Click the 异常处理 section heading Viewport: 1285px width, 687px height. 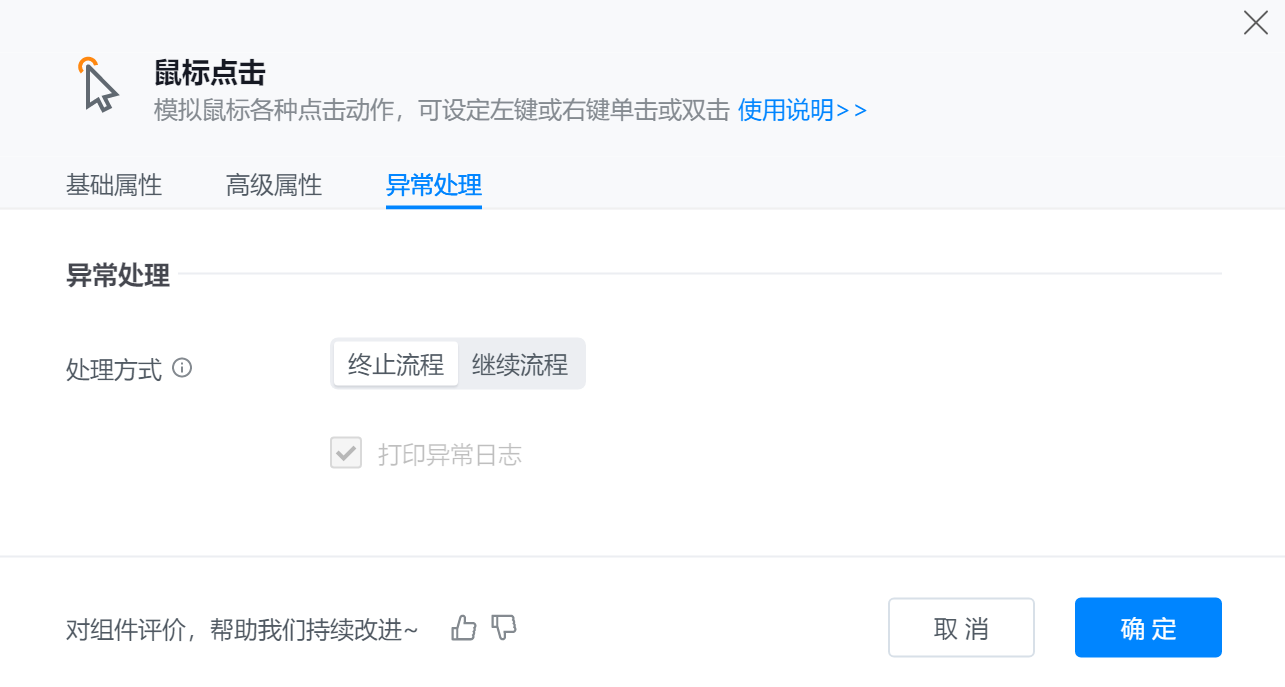[x=118, y=275]
